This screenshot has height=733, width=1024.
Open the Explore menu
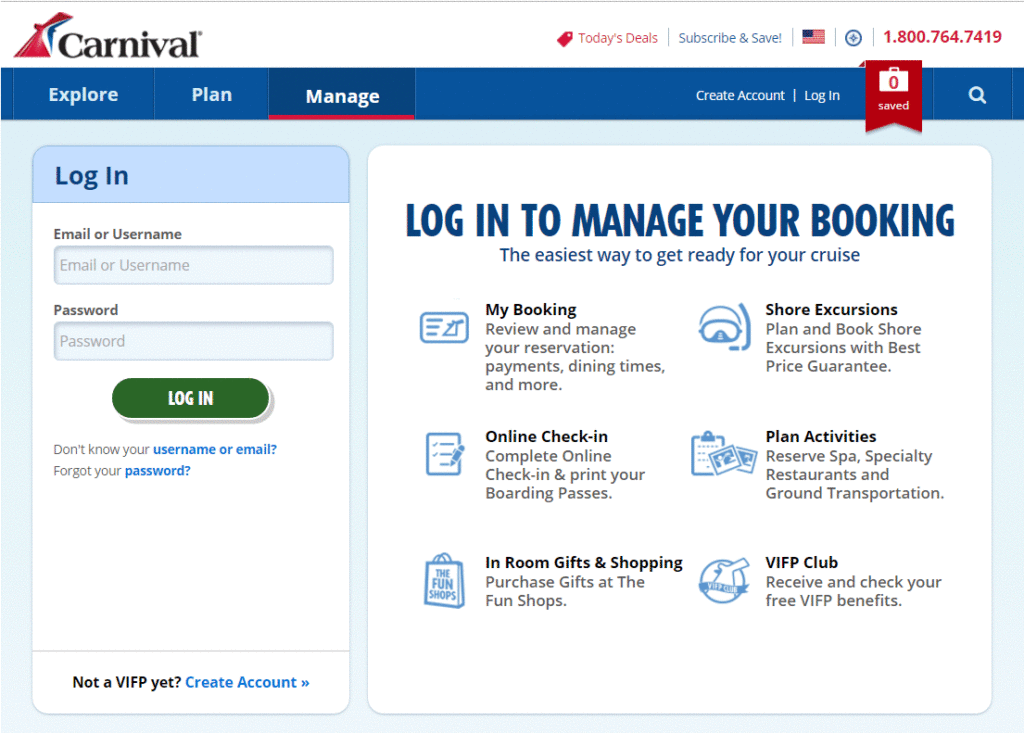click(x=83, y=95)
